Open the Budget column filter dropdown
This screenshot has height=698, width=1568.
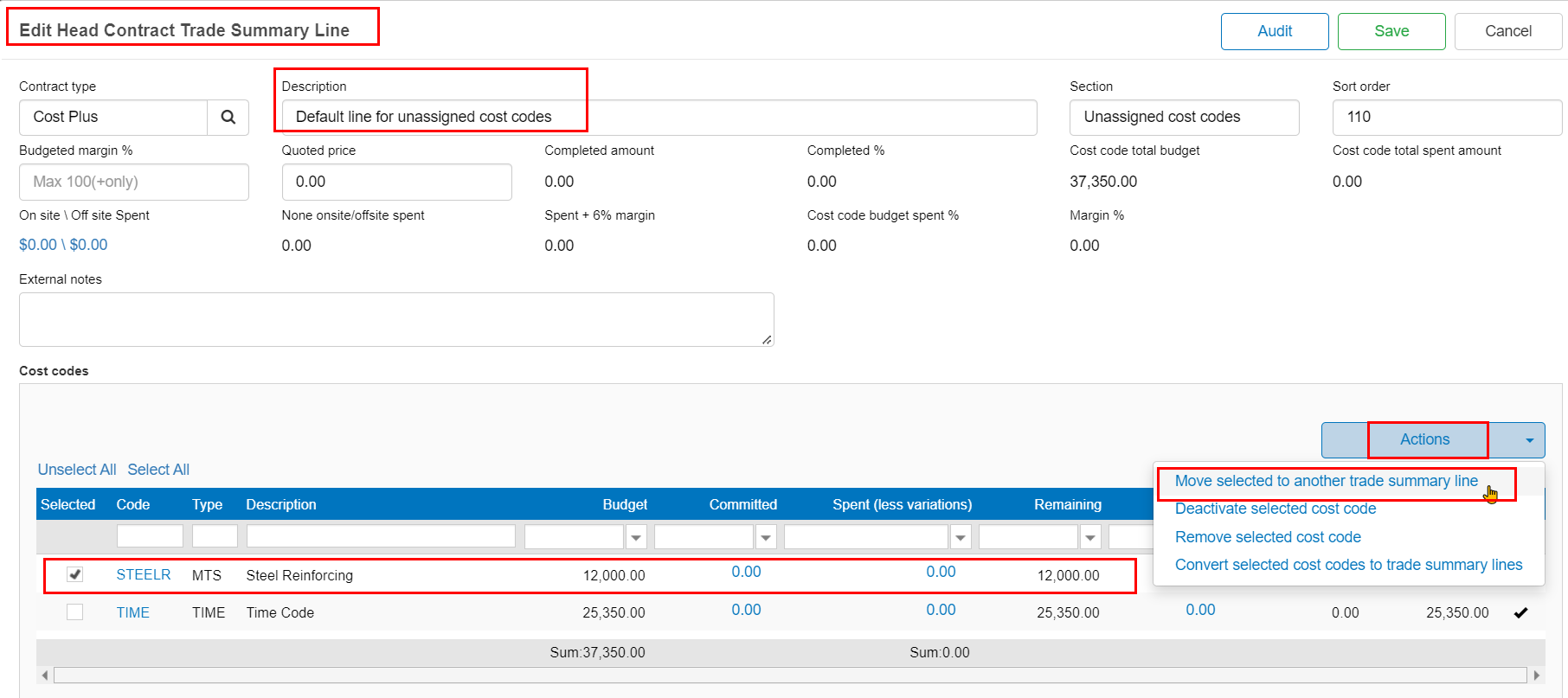click(636, 537)
